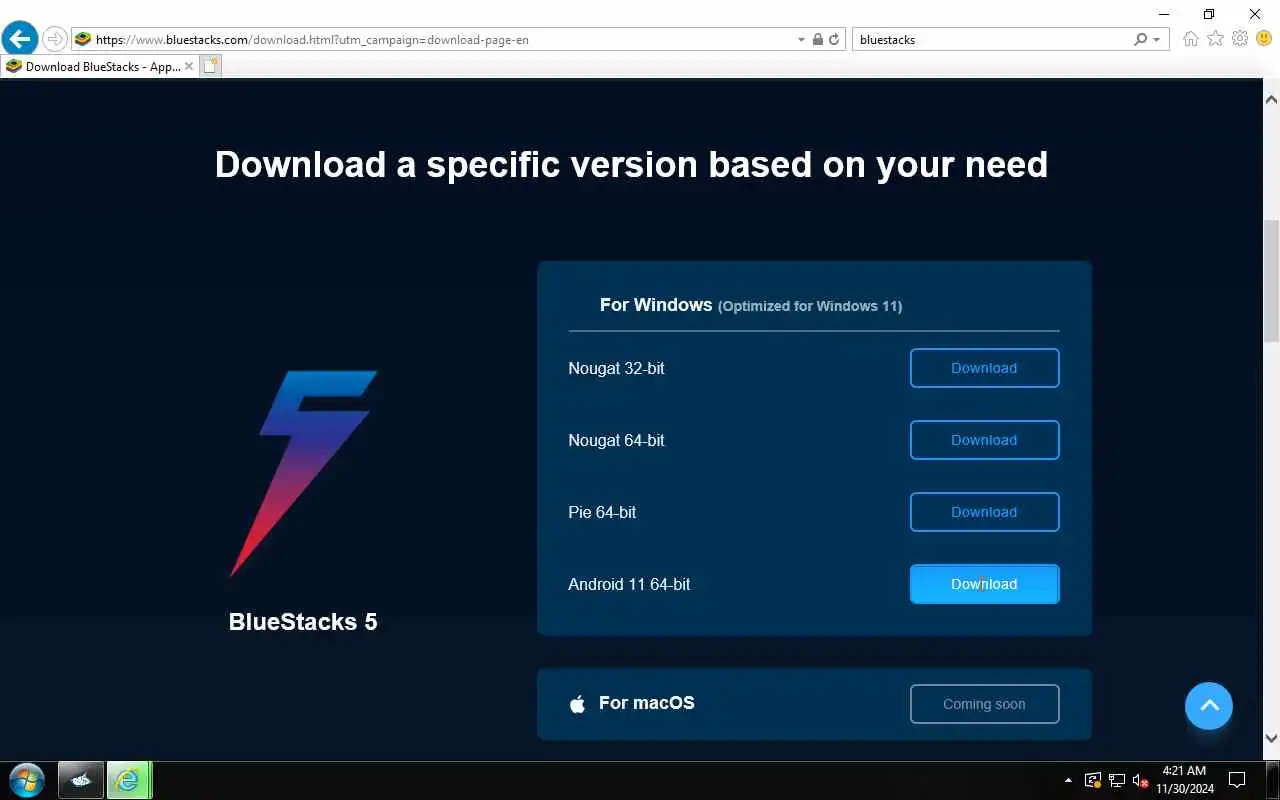Download Nougat 32-bit version
Viewport: 1280px width, 800px height.
click(x=984, y=368)
